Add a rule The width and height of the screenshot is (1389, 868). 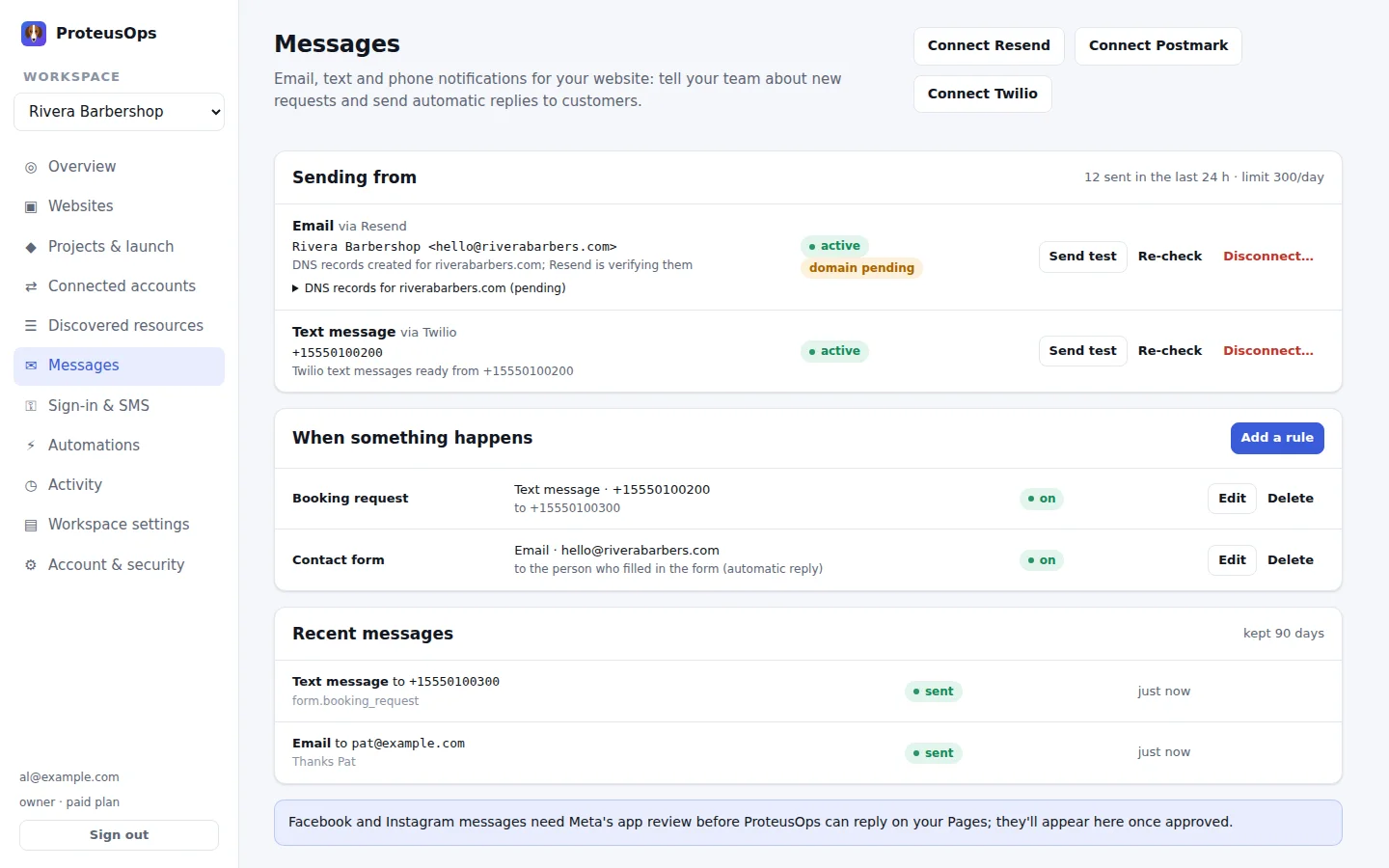pyautogui.click(x=1277, y=438)
